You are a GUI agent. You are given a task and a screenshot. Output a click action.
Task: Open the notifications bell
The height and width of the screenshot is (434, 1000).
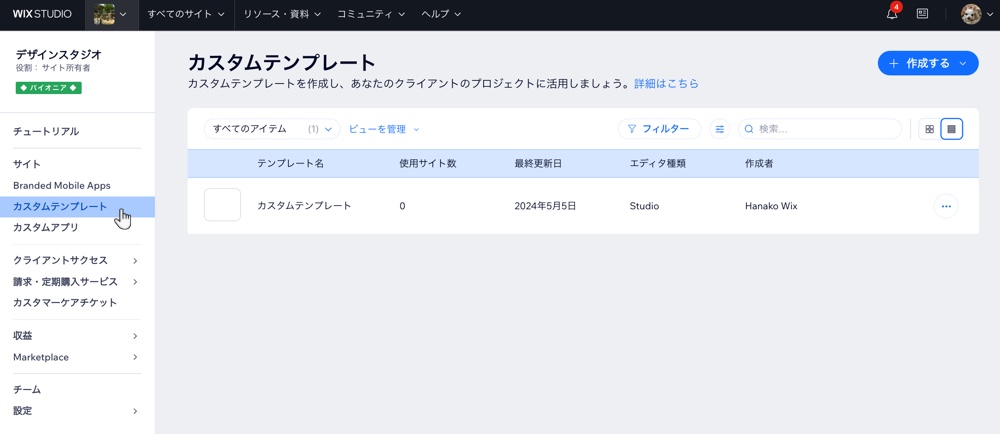(x=892, y=14)
